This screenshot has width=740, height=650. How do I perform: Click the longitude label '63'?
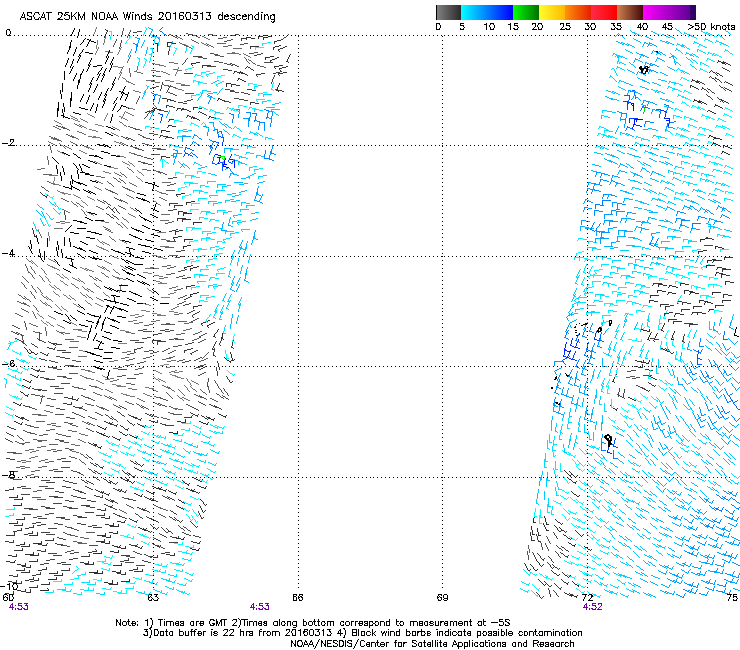coord(153,598)
